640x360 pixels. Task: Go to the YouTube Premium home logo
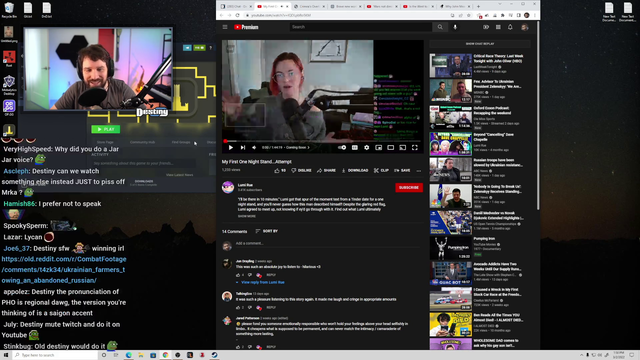click(247, 27)
